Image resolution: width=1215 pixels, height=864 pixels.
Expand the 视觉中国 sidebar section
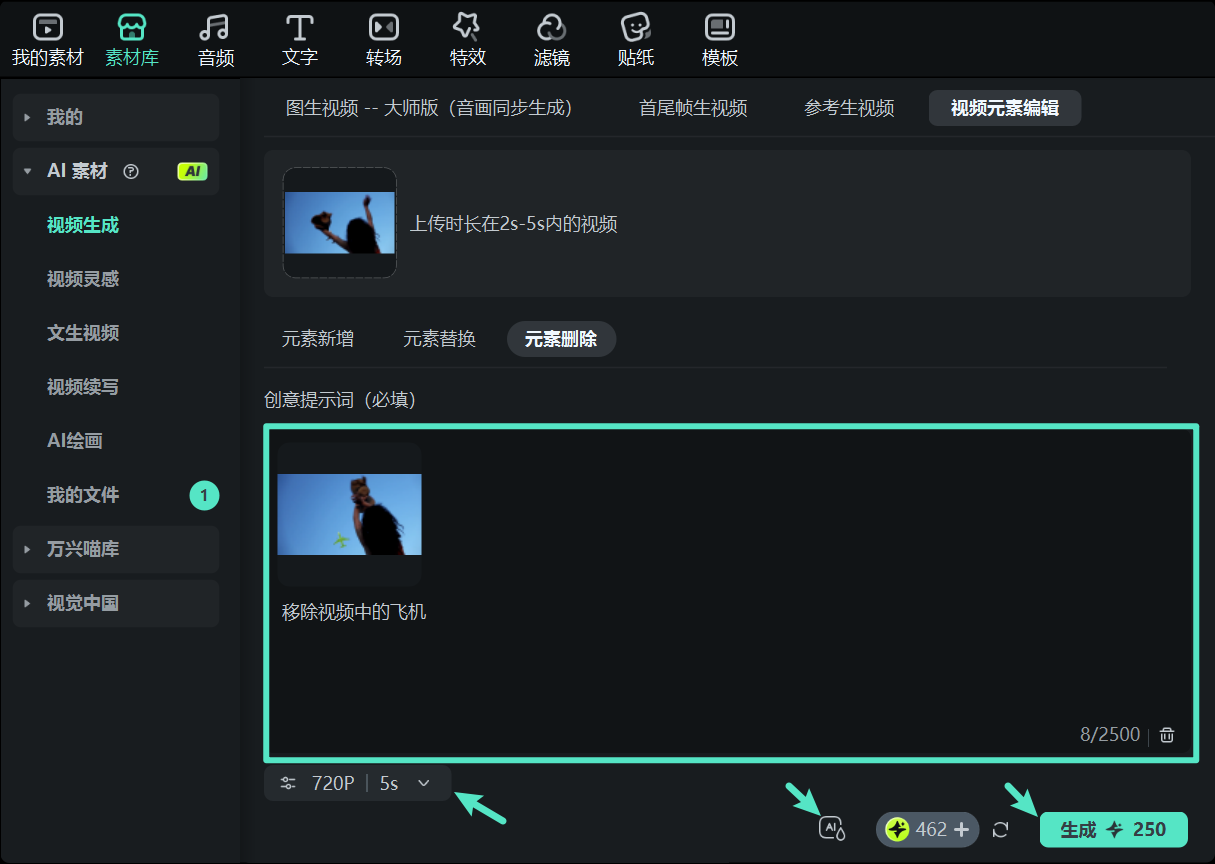click(115, 603)
